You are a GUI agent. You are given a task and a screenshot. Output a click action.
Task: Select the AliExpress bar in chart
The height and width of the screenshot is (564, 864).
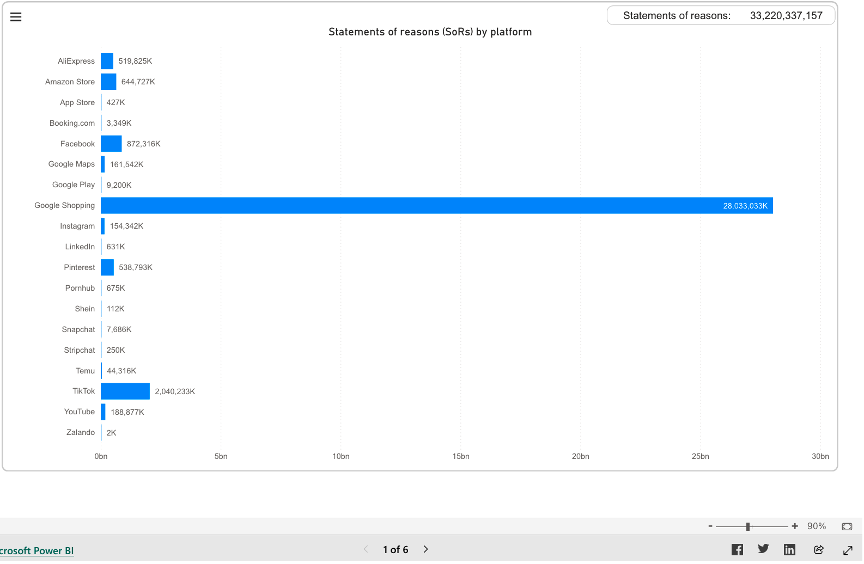(107, 61)
